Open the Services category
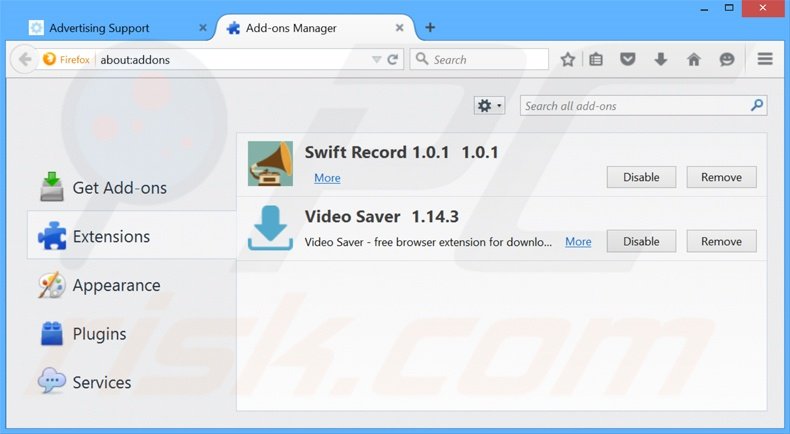790x434 pixels. point(131,382)
